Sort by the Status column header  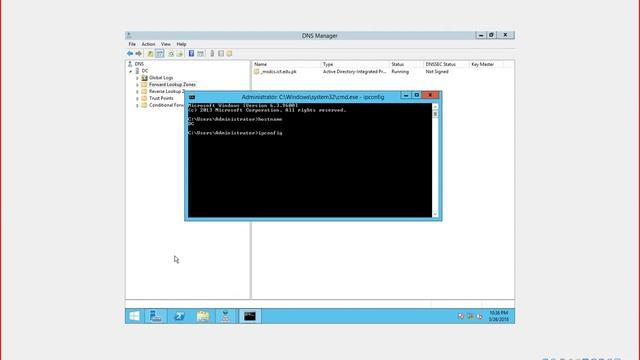click(406, 64)
